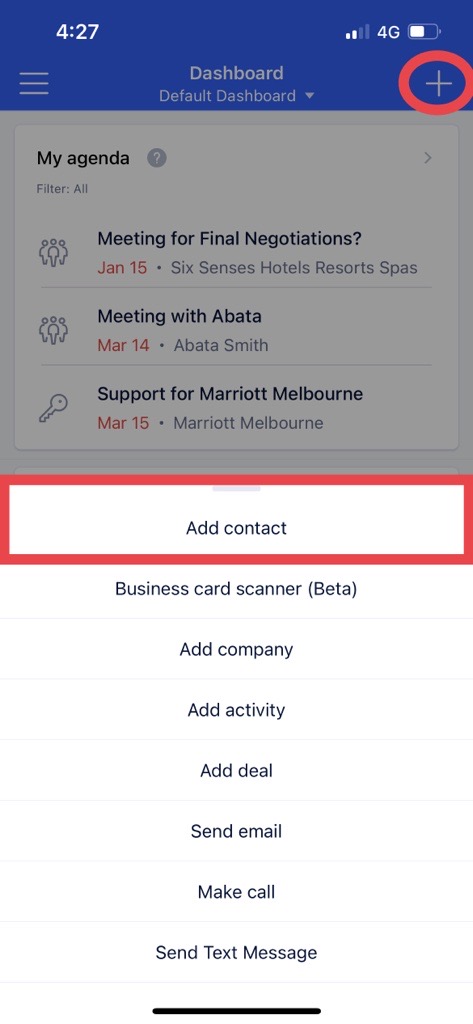The width and height of the screenshot is (473, 1024).
Task: Open Meeting for Final Negotiations agenda item
Action: click(x=236, y=253)
